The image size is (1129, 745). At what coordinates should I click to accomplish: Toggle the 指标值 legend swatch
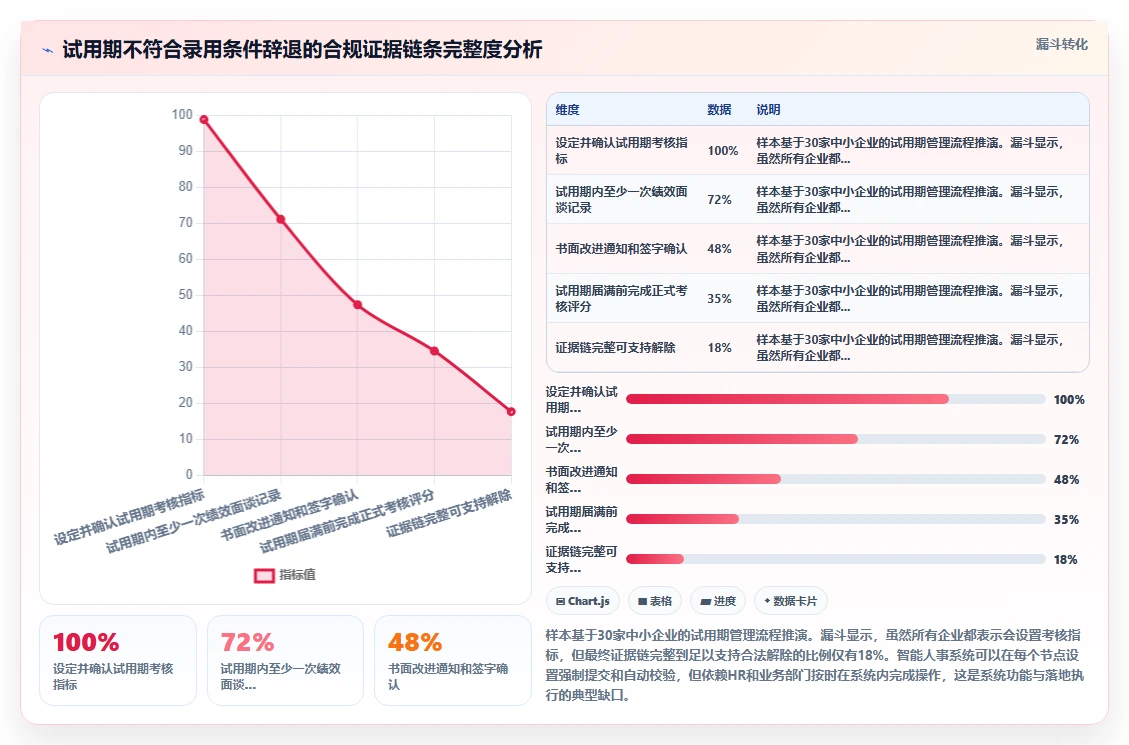[x=264, y=575]
